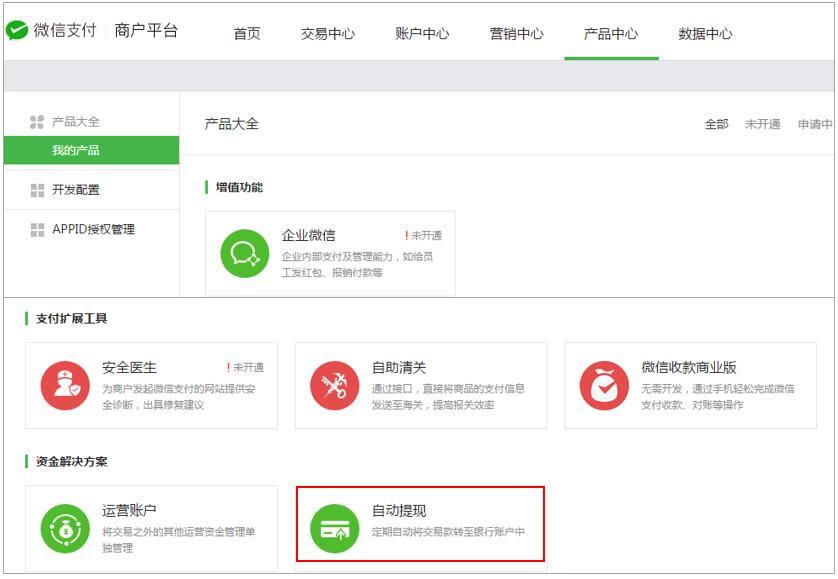Click the 微信收款商业版 money bag icon
This screenshot has width=838, height=579.
coord(604,385)
